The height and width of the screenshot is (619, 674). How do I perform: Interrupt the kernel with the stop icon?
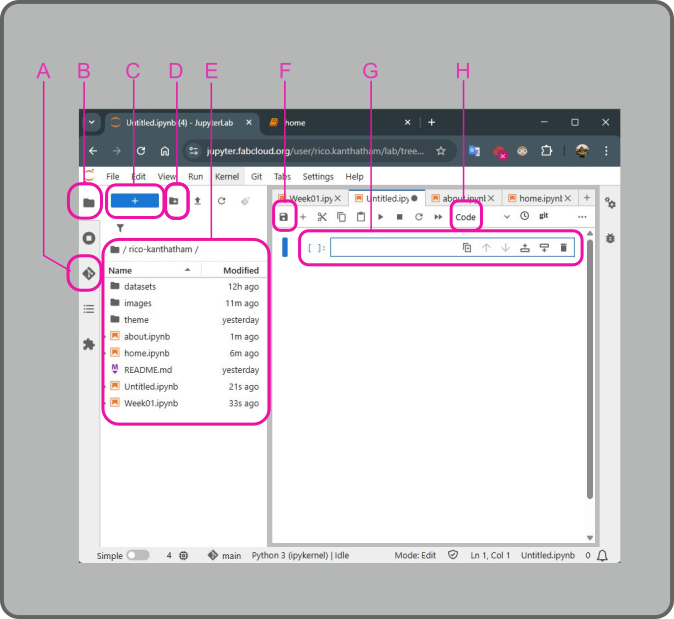(x=399, y=217)
